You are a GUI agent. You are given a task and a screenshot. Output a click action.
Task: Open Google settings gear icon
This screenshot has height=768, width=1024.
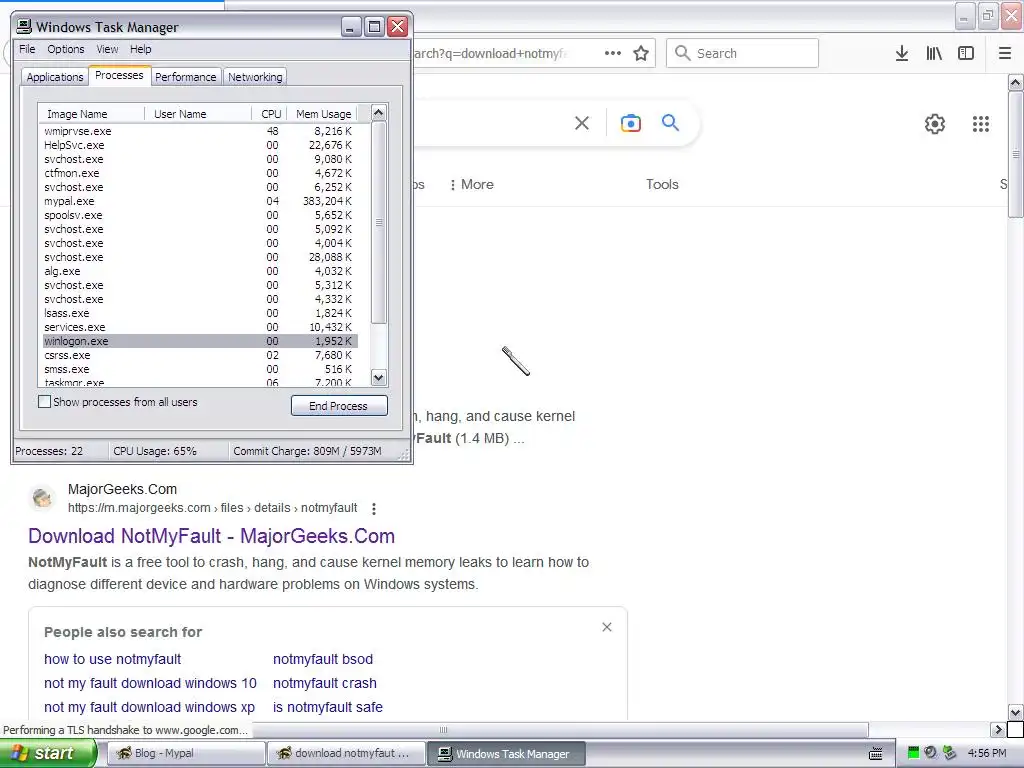click(935, 123)
